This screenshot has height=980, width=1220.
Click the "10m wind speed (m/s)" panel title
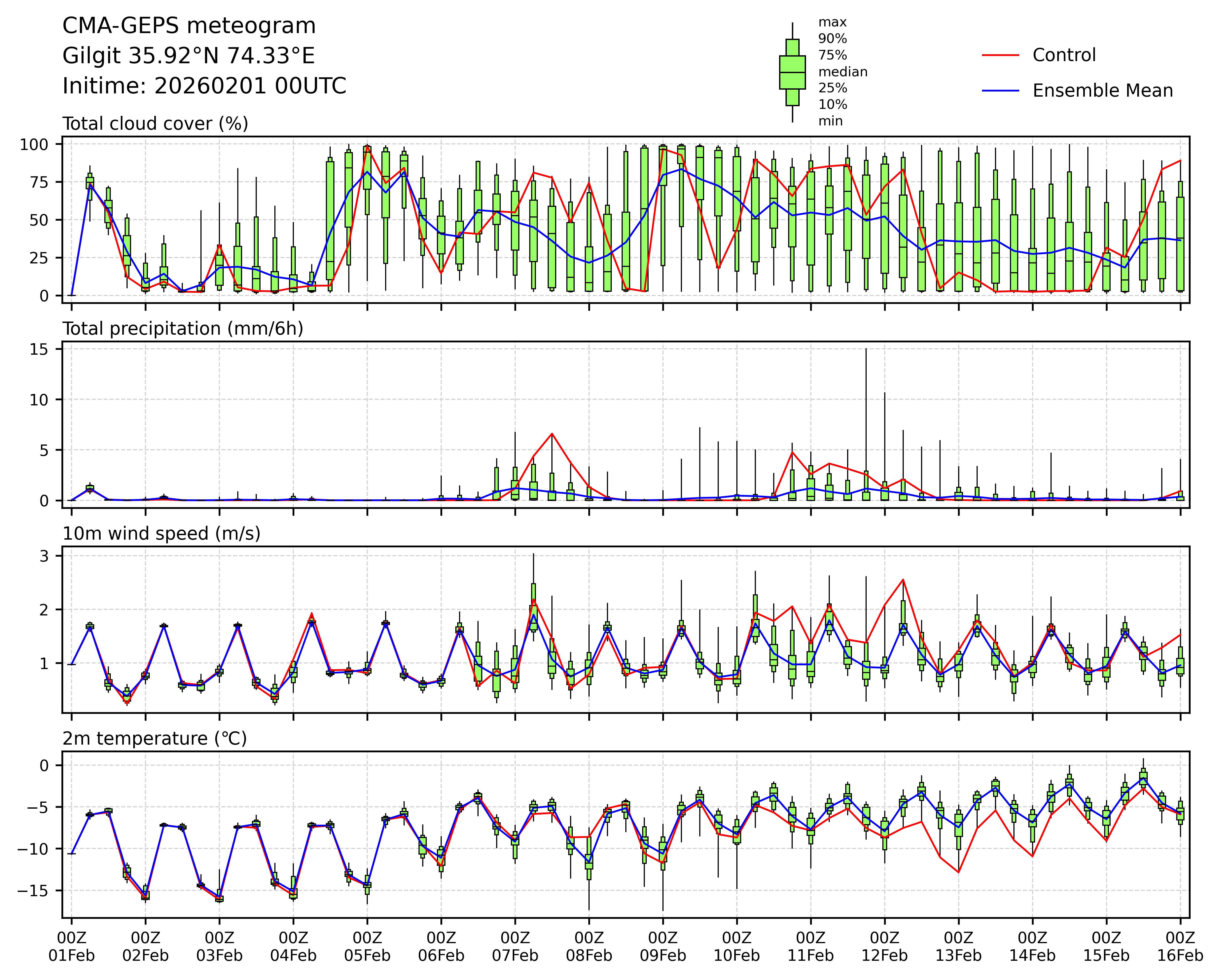pos(161,534)
